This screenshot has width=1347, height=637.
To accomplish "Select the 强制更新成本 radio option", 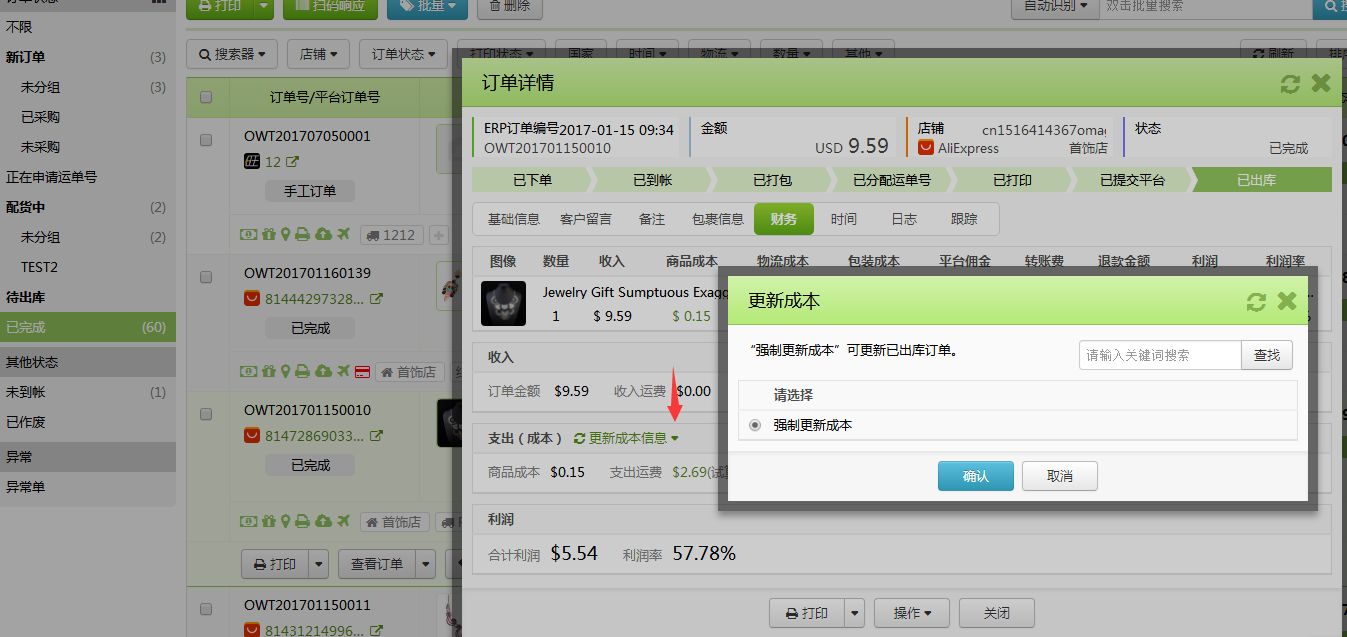I will 754,425.
